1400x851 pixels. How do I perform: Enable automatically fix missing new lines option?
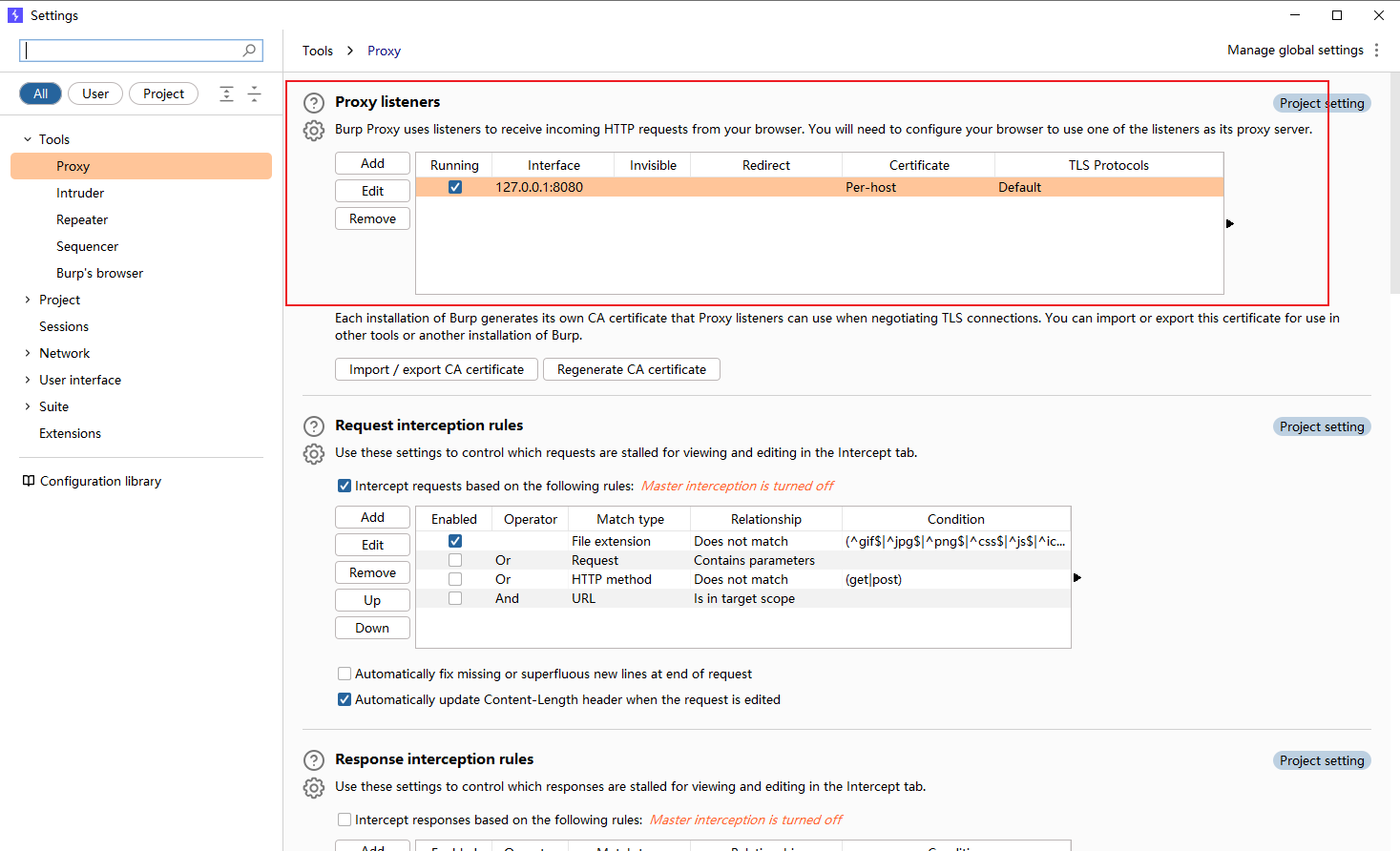point(345,674)
